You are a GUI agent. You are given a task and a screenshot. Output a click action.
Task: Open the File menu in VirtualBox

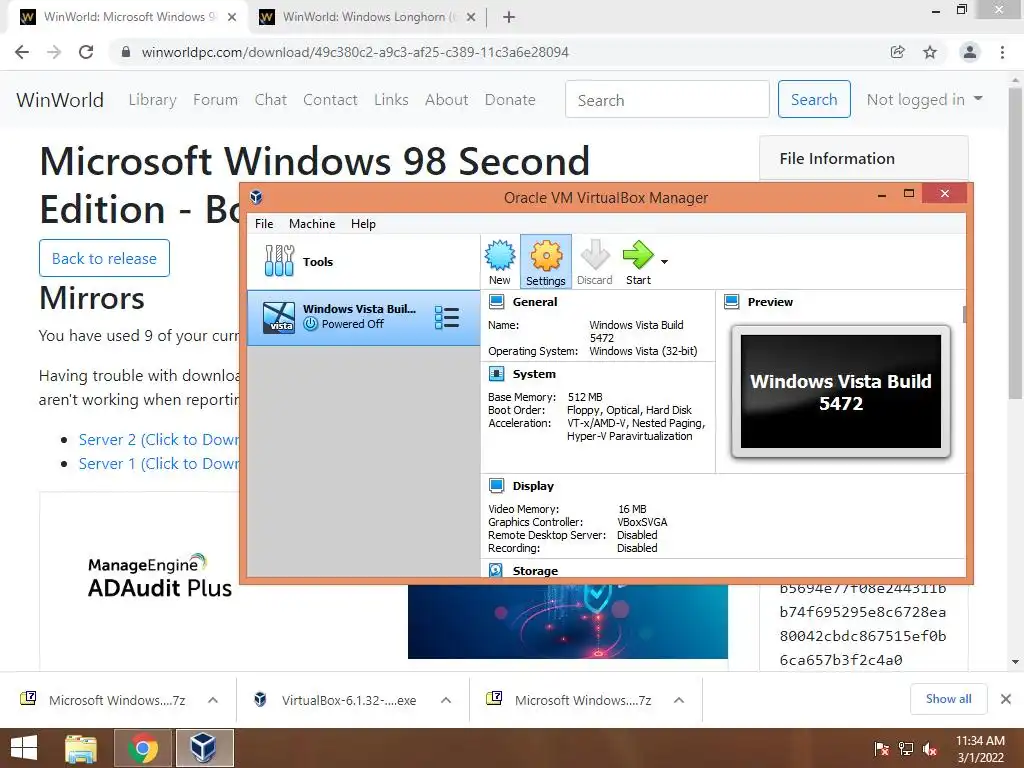[264, 224]
